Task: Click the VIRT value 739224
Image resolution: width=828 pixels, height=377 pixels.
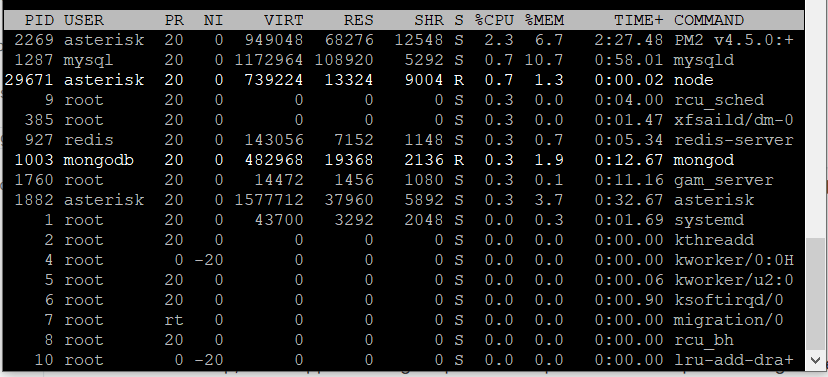Action: (x=274, y=80)
